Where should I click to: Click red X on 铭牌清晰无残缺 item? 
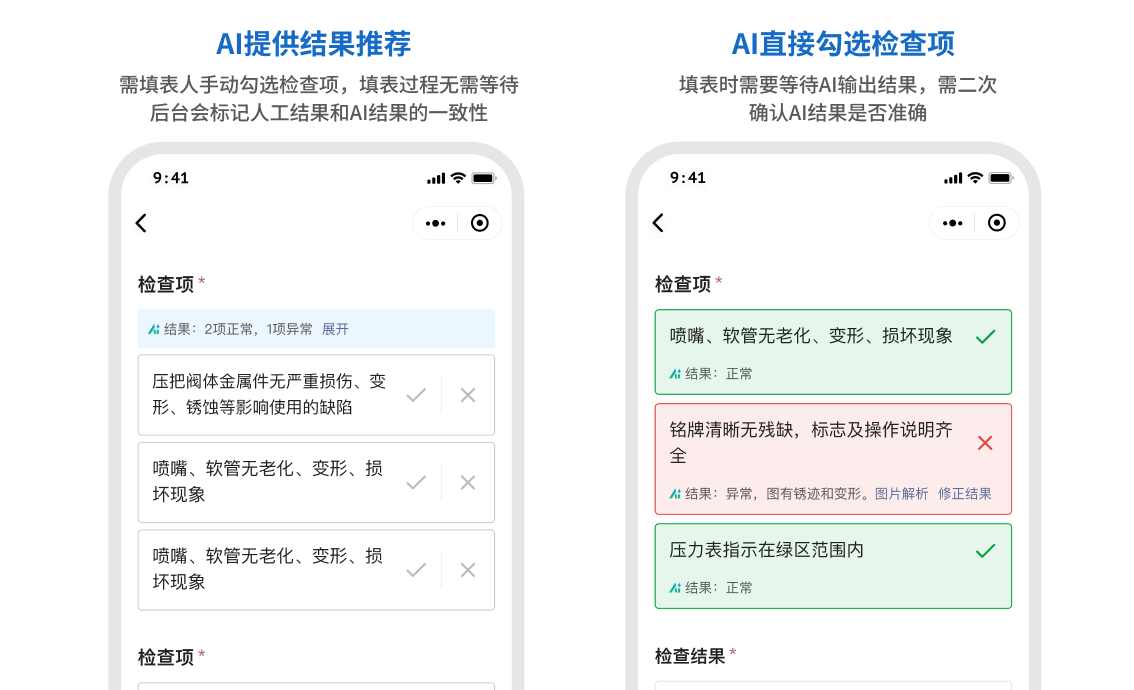click(985, 442)
